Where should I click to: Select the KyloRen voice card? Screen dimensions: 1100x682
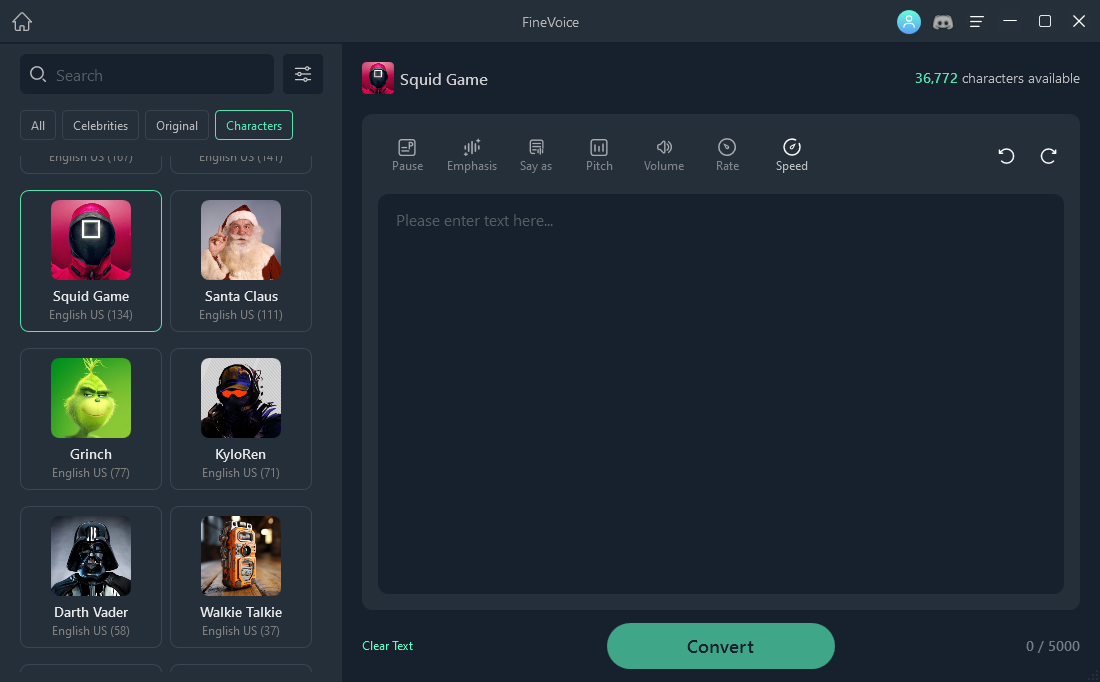241,419
